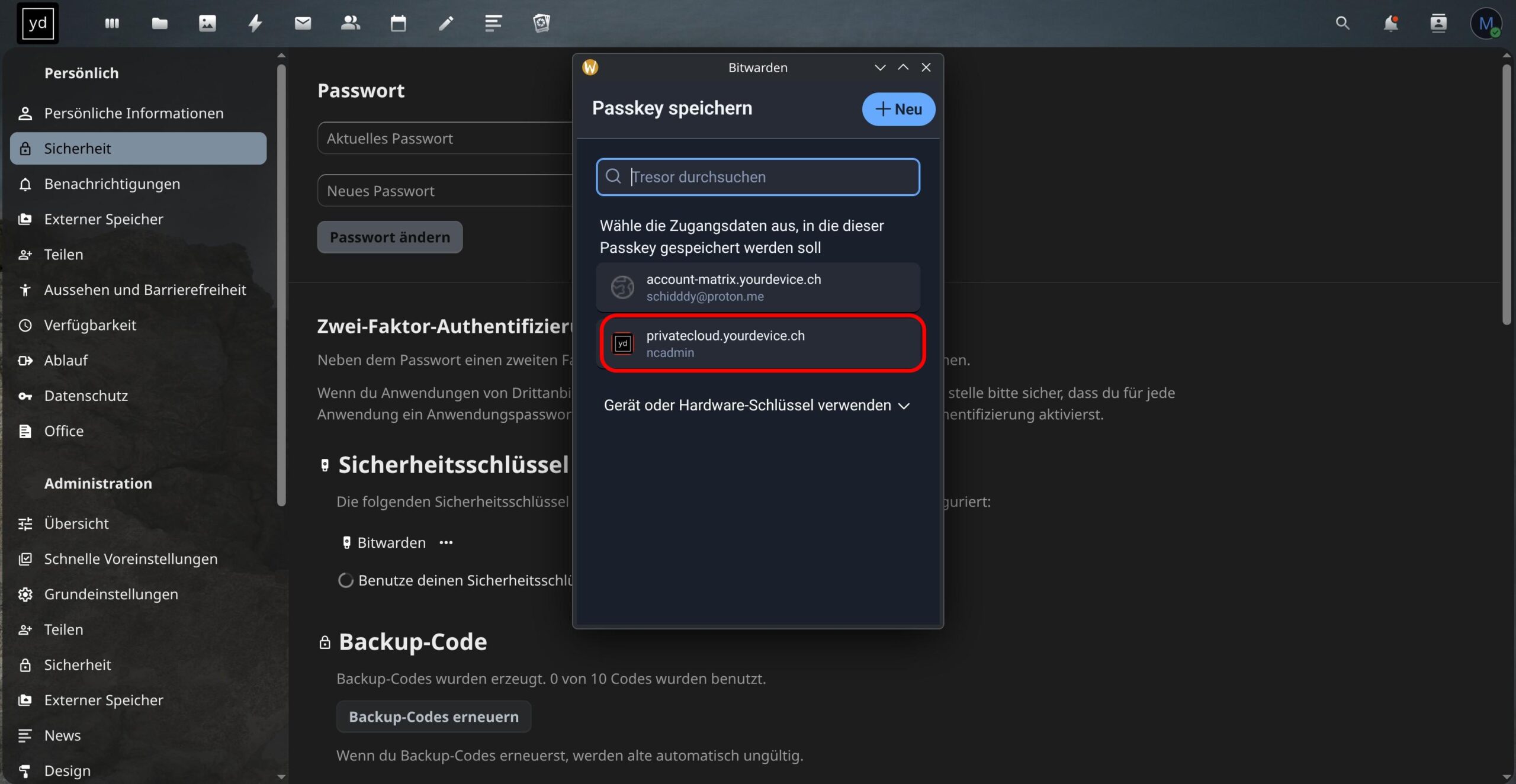Screen dimensions: 1516x784
Task: Open the Files app folder icon
Action: (x=159, y=23)
